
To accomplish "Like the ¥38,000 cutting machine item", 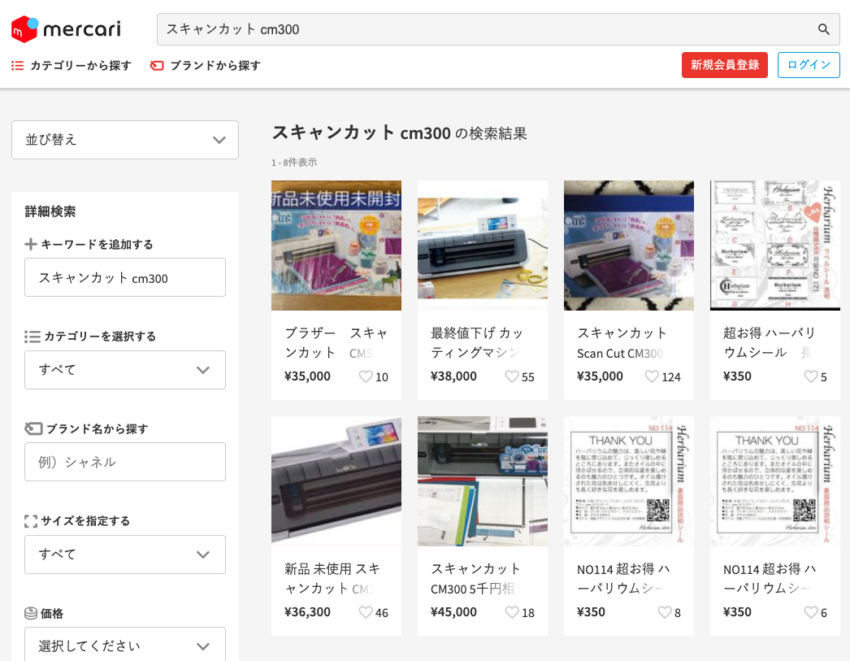I will (x=512, y=376).
